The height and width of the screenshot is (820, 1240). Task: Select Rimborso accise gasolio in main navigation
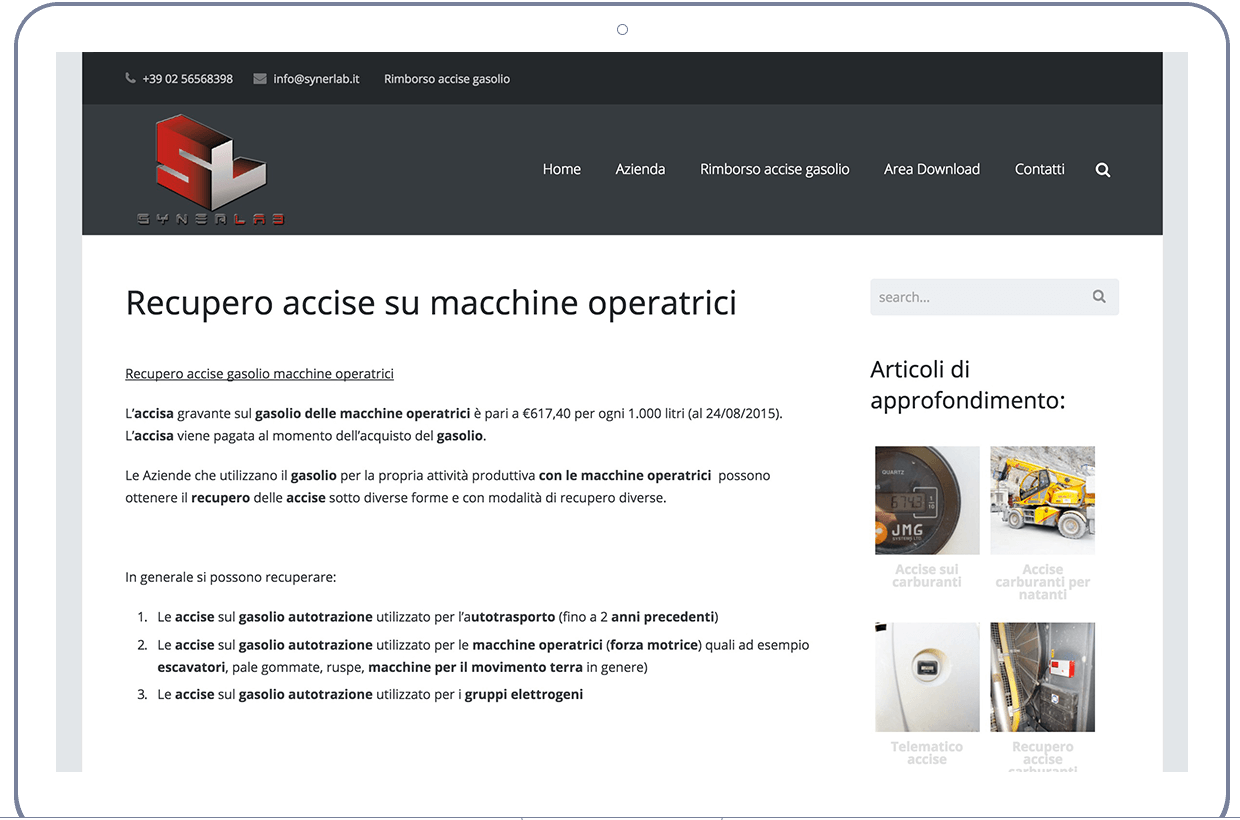(774, 169)
